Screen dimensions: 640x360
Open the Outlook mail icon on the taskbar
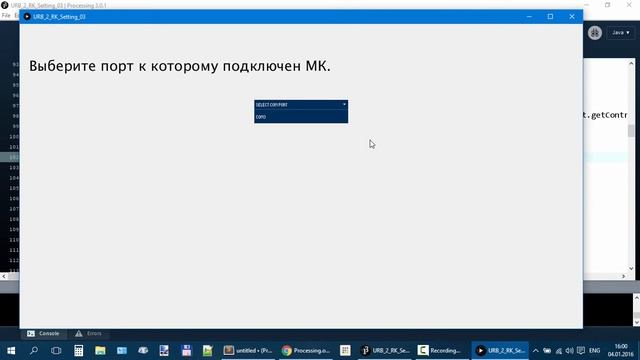122,351
